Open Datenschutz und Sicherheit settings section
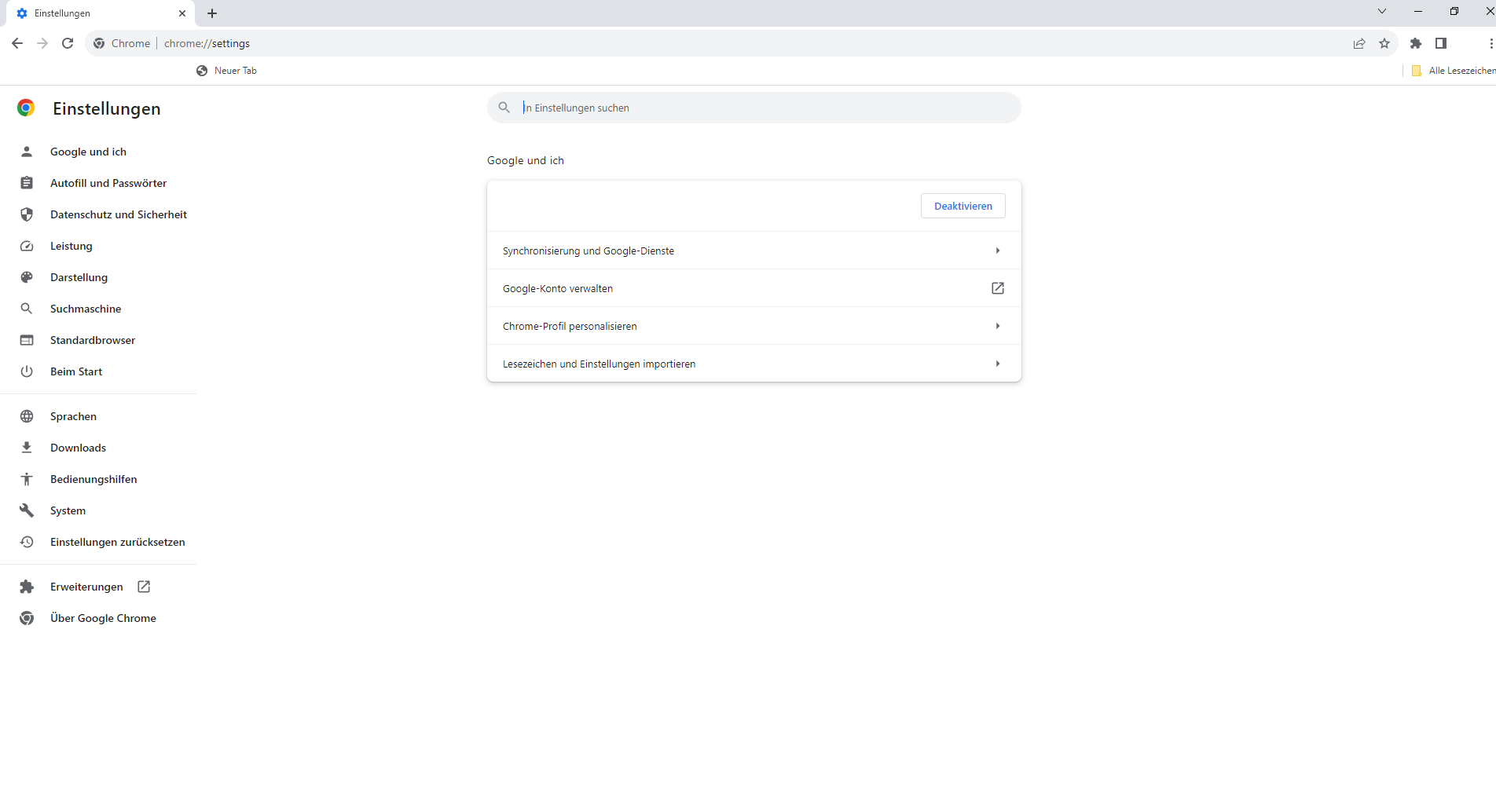The image size is (1496, 812). [x=118, y=214]
